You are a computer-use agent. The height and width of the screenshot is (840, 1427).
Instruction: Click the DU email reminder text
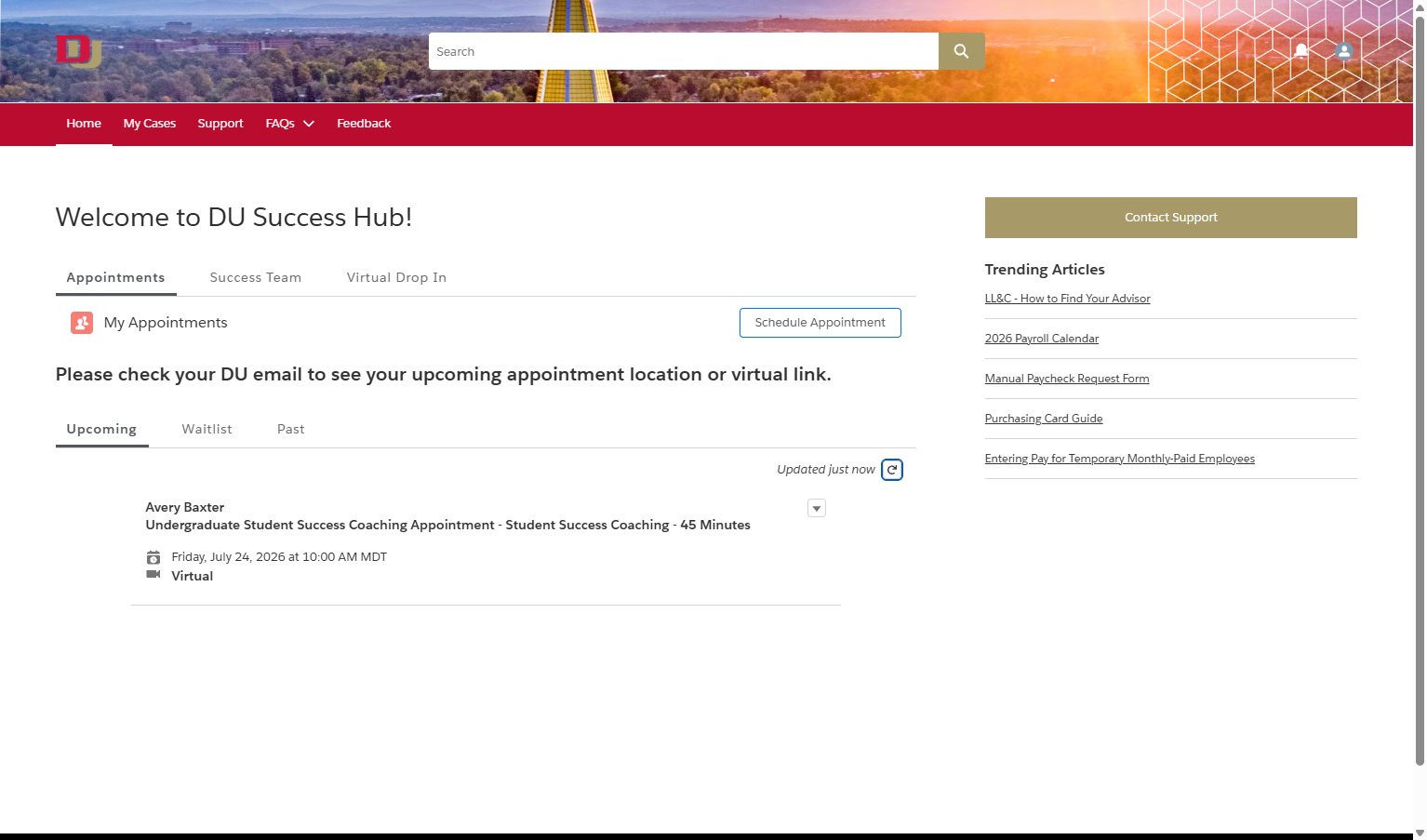pos(444,374)
